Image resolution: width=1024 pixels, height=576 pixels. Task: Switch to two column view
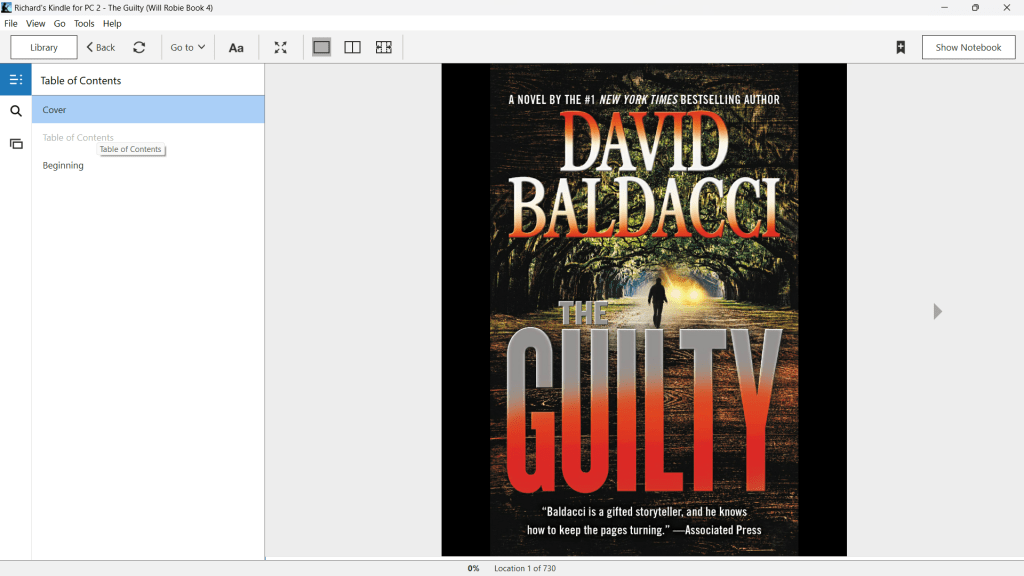(352, 47)
